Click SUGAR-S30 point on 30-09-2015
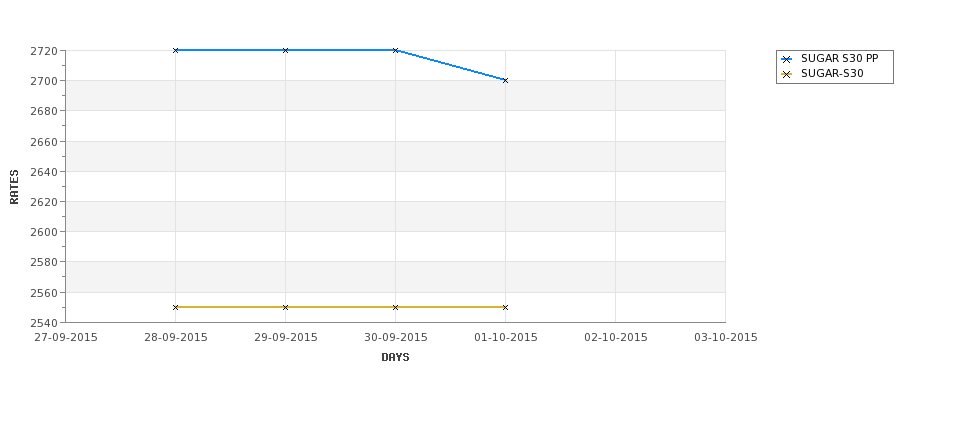The width and height of the screenshot is (975, 429). coord(395,307)
